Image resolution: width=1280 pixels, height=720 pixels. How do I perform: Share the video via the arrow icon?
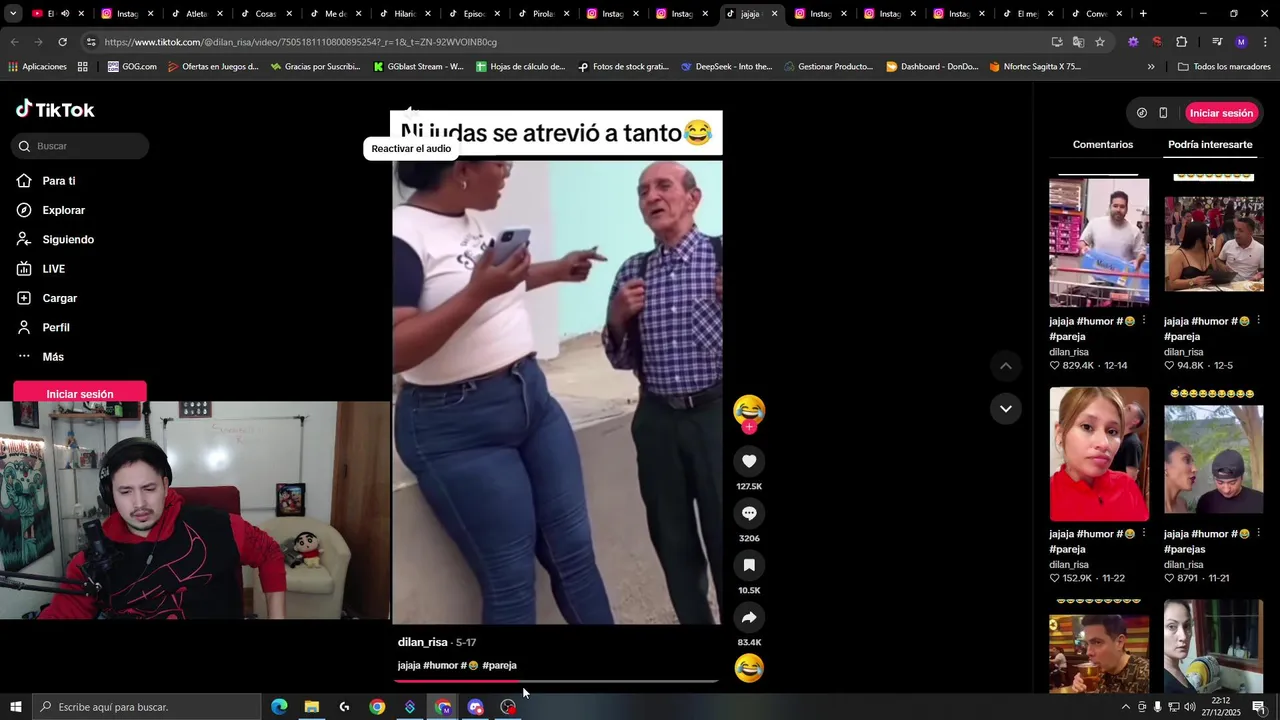click(x=749, y=617)
